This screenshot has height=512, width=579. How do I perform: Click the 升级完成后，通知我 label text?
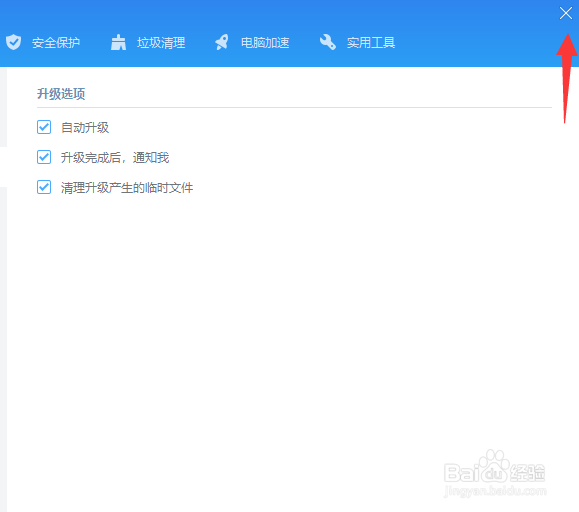pos(115,158)
